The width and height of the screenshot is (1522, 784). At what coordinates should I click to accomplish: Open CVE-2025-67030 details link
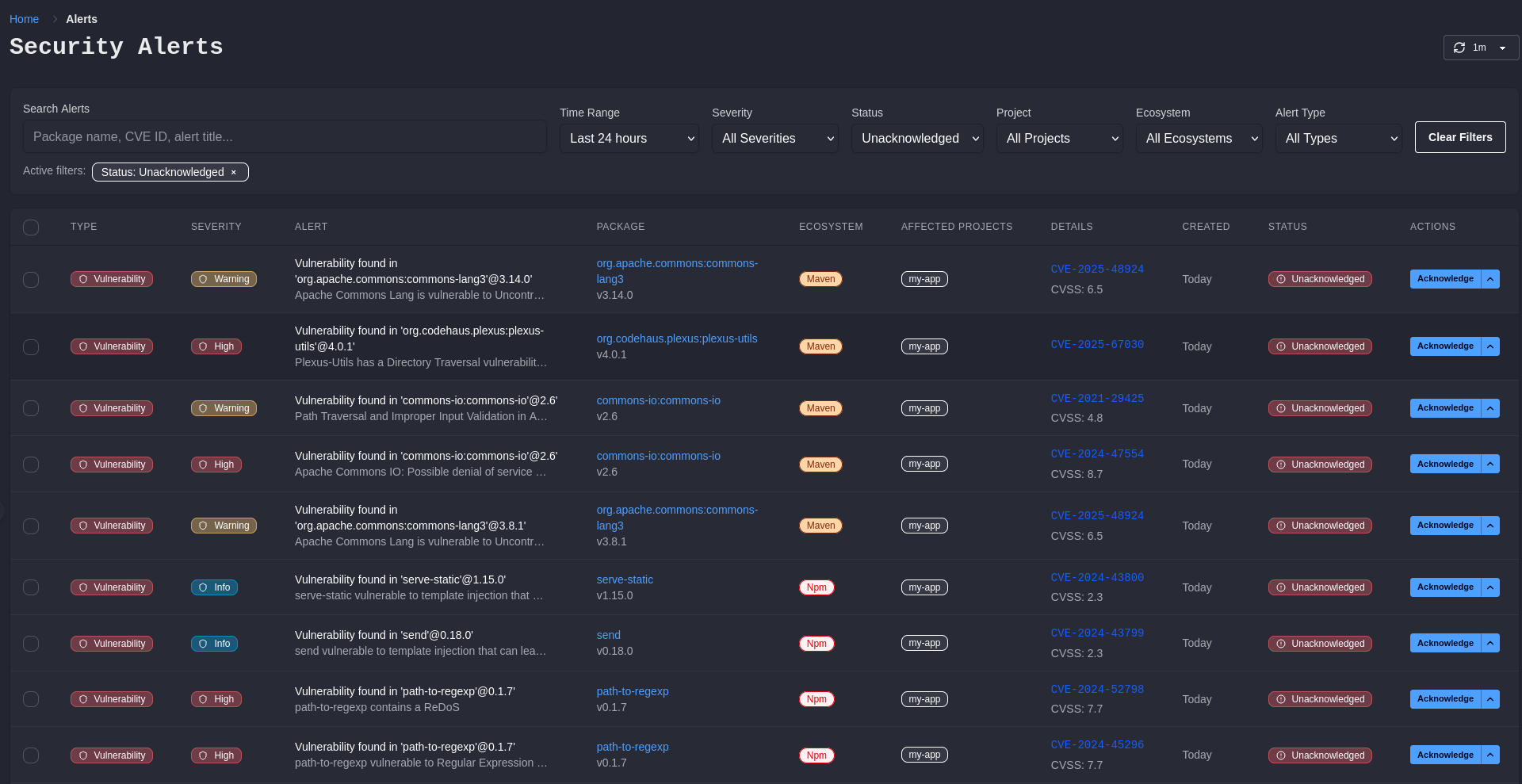pyautogui.click(x=1097, y=345)
